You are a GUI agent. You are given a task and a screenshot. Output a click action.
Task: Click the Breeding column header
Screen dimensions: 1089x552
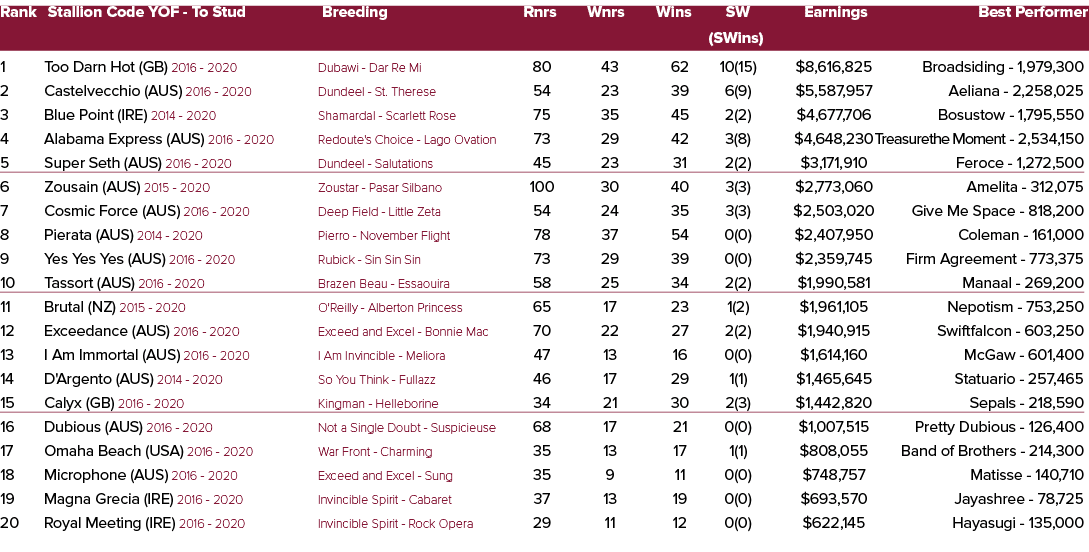(x=354, y=12)
